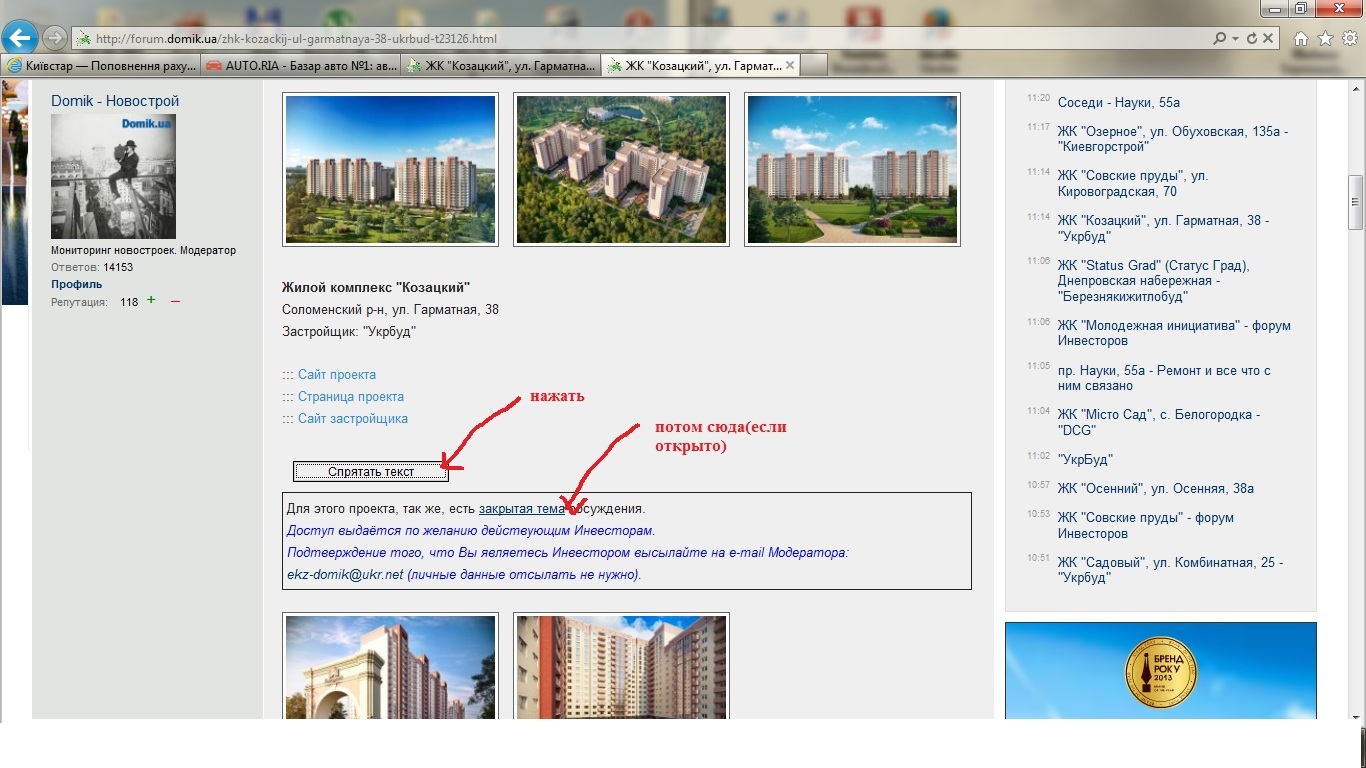
Task: Open the "УкрБуд" sidebar topic
Action: click(1085, 460)
